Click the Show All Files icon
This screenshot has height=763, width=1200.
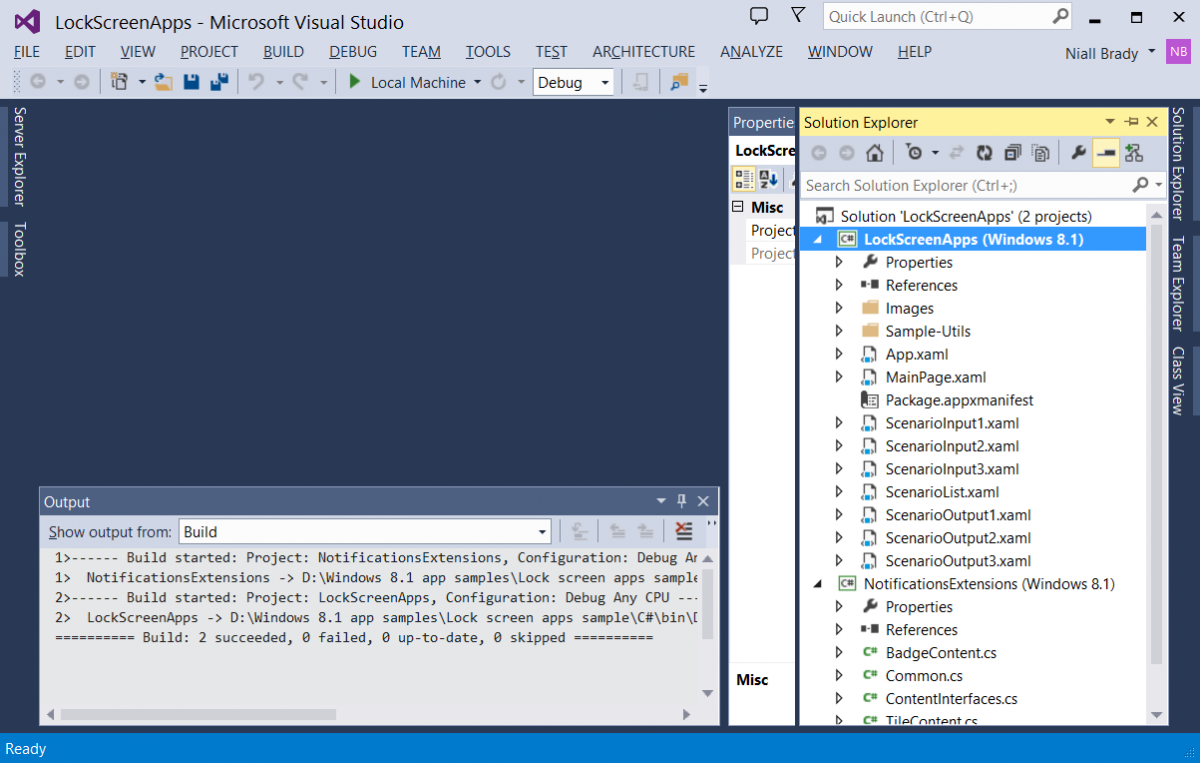tap(1041, 153)
